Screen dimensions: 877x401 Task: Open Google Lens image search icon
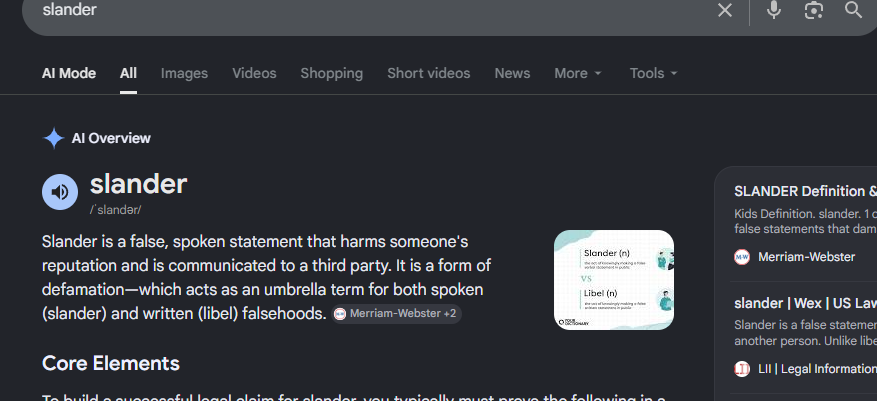(x=813, y=10)
